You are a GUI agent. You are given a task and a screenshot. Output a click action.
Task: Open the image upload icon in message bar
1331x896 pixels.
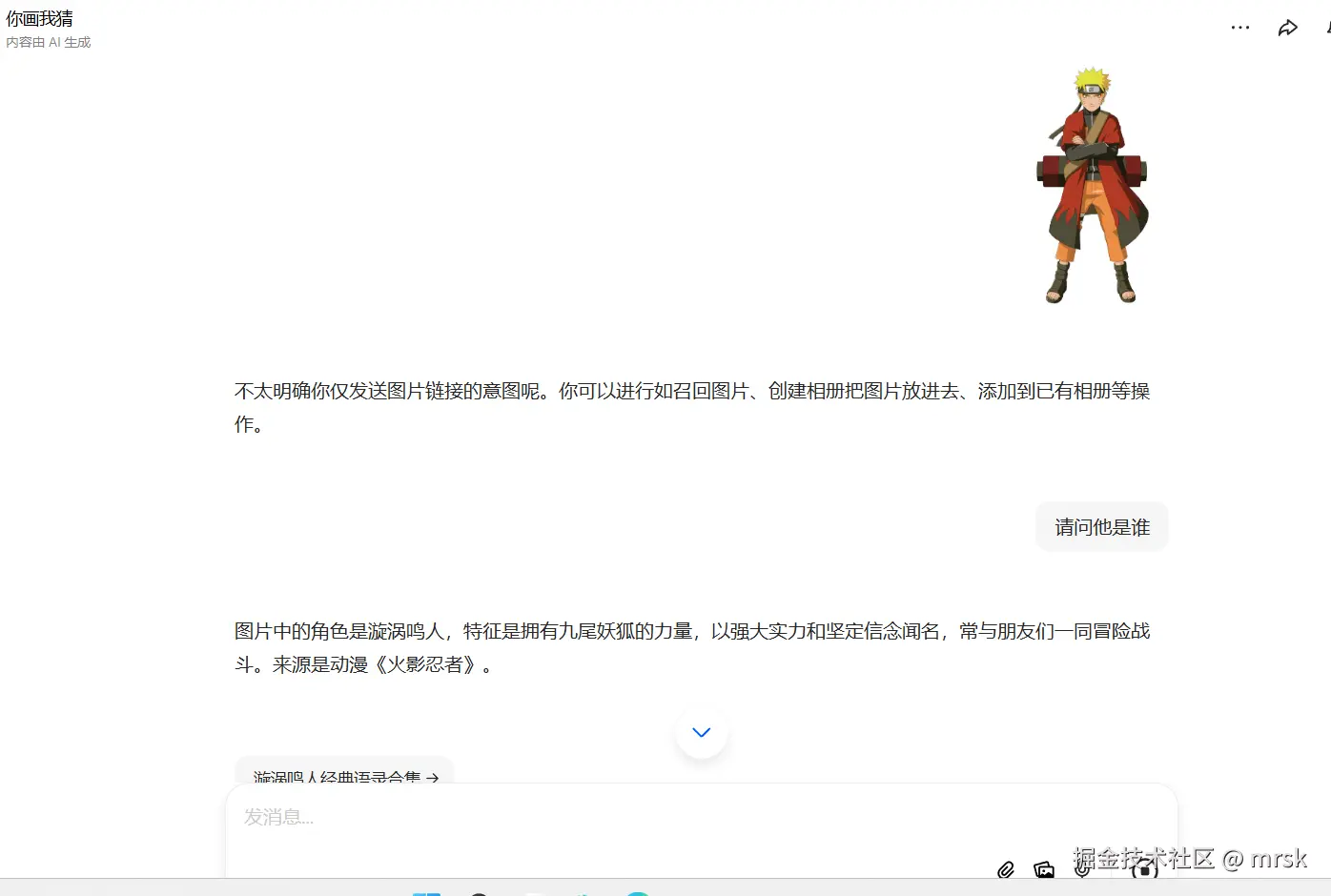point(1044,869)
